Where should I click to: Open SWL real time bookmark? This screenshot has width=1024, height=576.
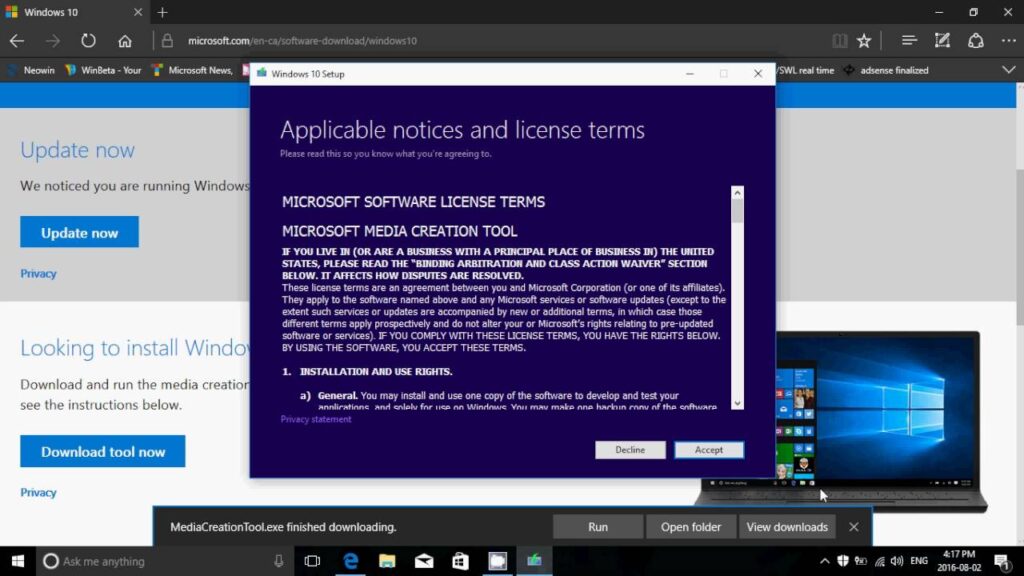tap(805, 71)
